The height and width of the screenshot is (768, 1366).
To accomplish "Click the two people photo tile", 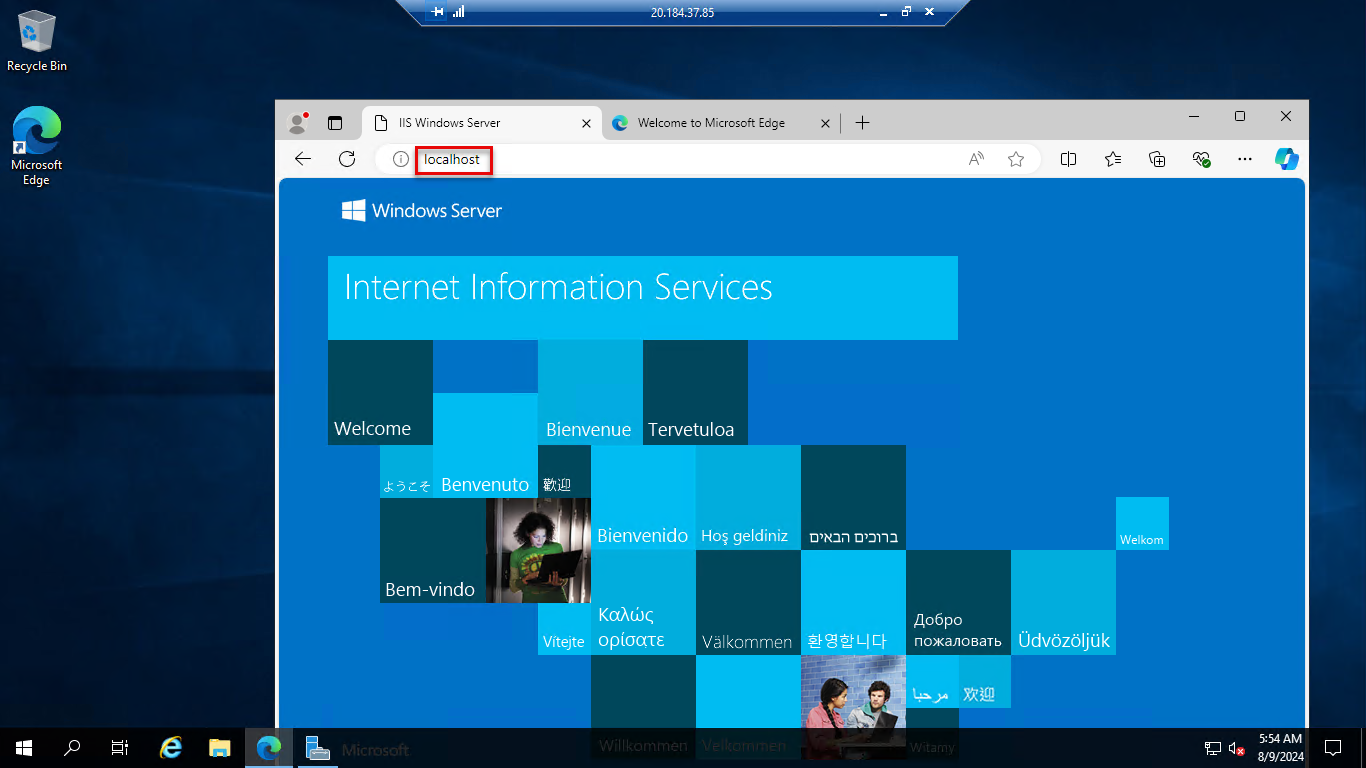I will point(853,706).
